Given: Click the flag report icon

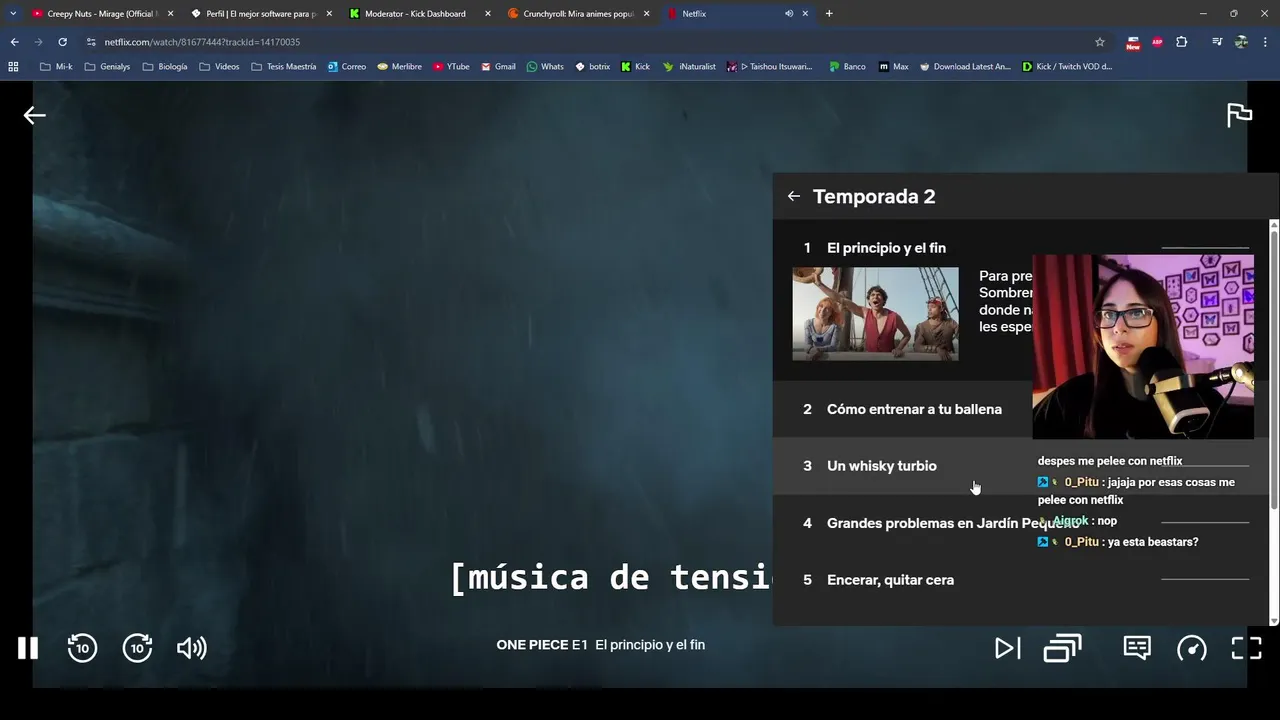Looking at the screenshot, I should pos(1239,115).
